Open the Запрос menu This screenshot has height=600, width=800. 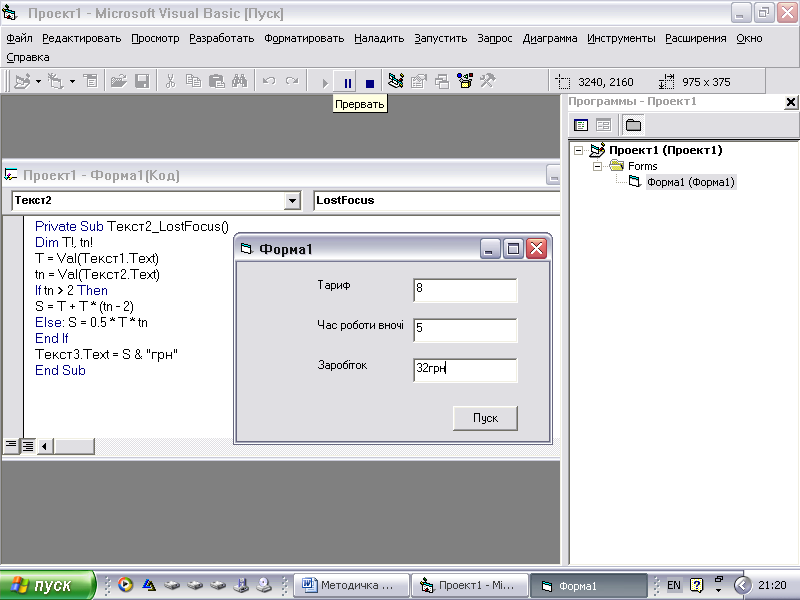[x=495, y=38]
